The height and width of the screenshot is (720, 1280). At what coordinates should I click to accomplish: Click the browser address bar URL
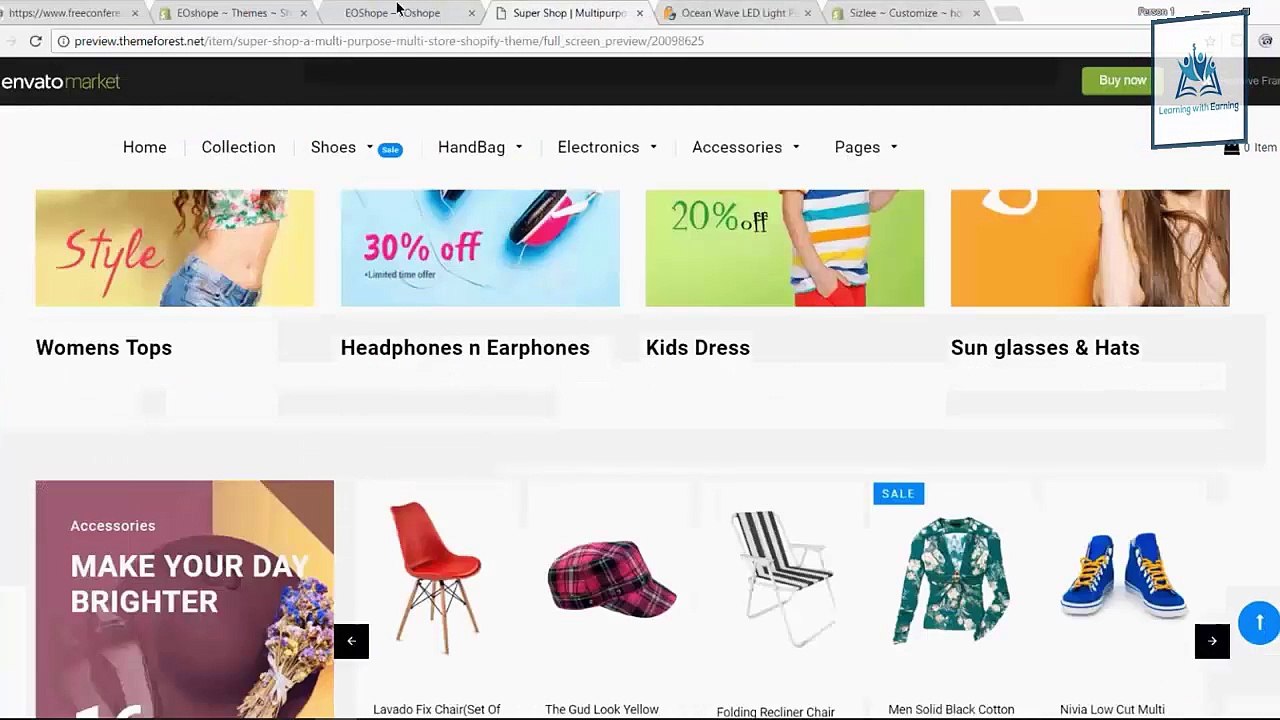(x=389, y=41)
